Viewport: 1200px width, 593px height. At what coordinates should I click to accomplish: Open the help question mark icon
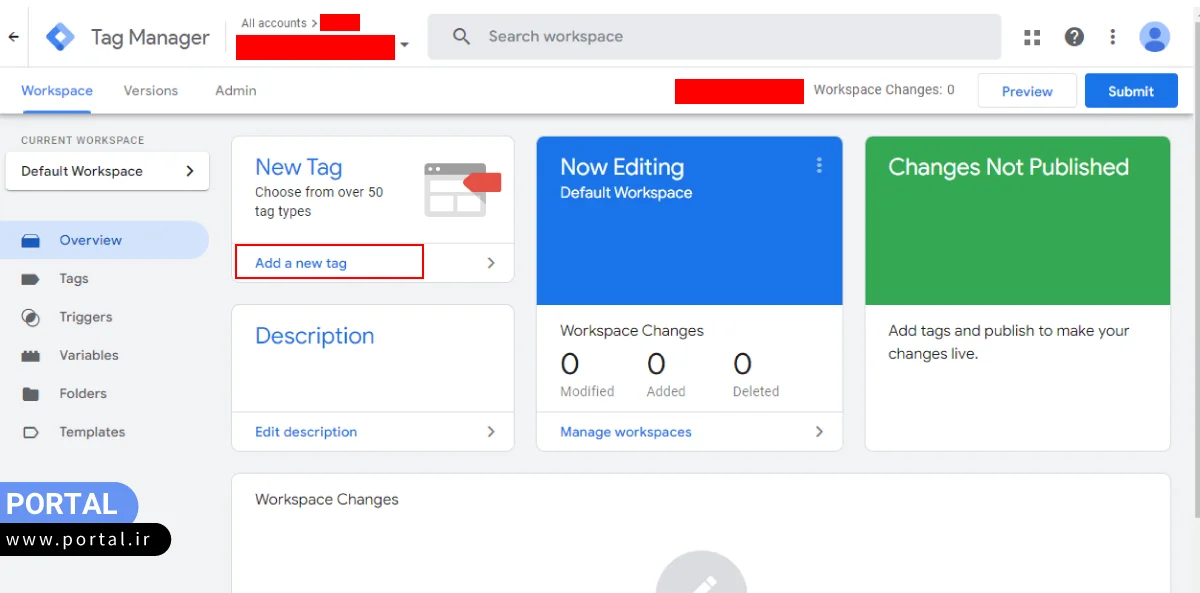coord(1074,37)
